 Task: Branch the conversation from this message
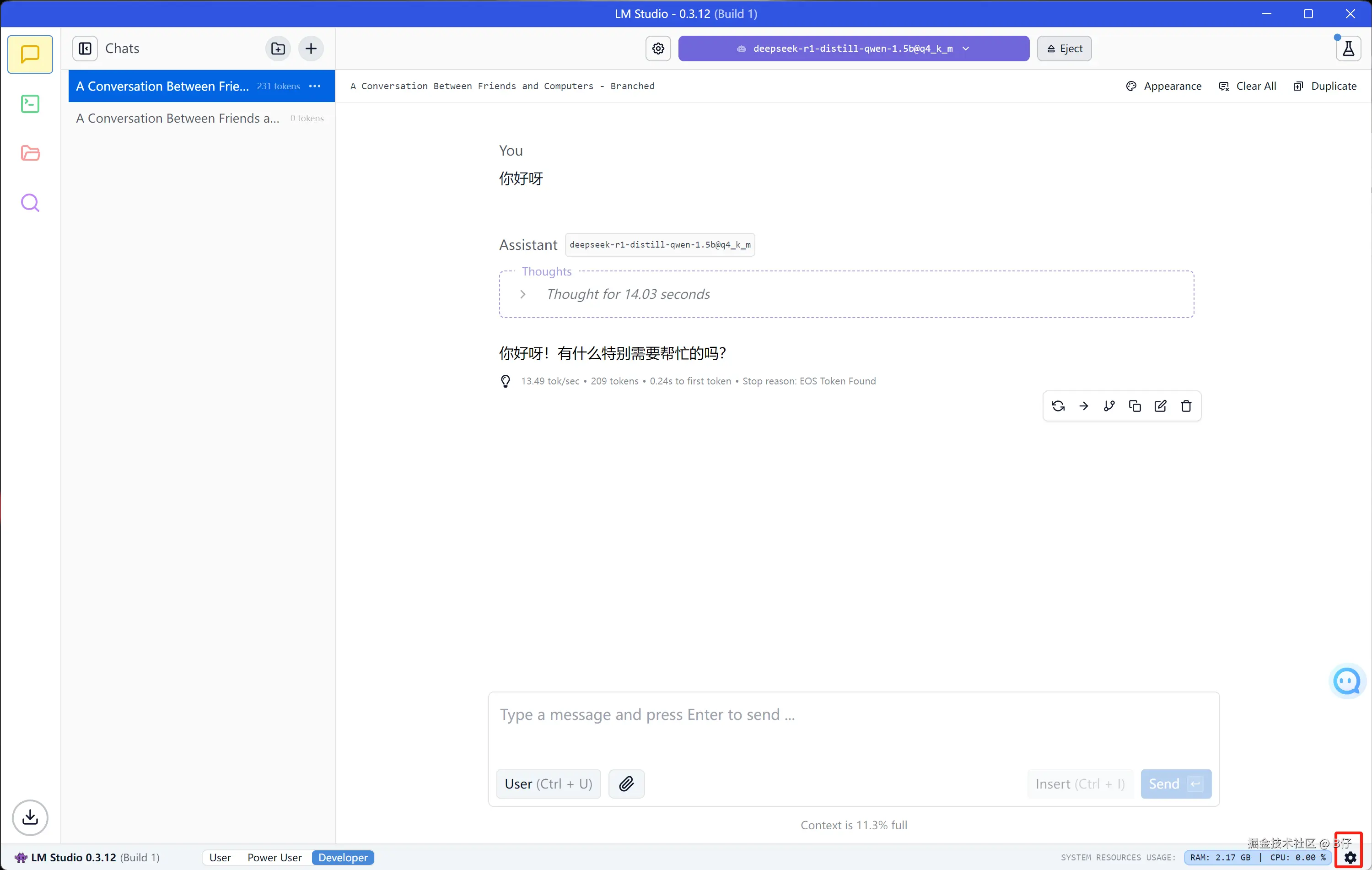(1109, 406)
